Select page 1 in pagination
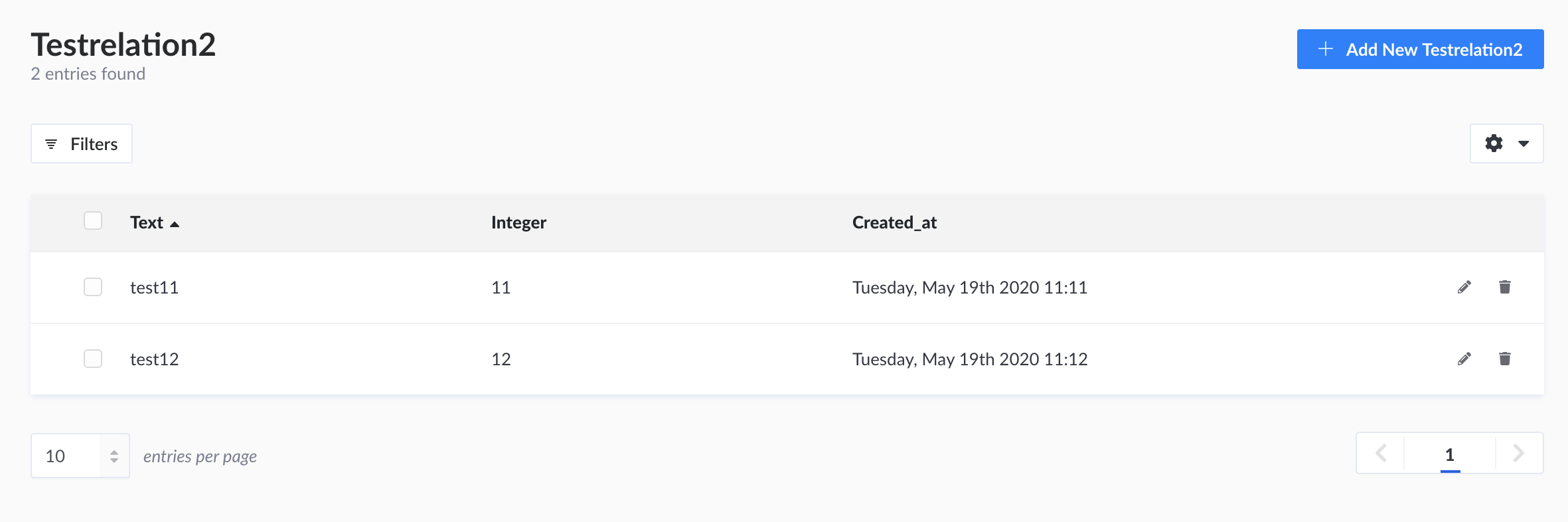The image size is (1568, 522). click(1450, 454)
